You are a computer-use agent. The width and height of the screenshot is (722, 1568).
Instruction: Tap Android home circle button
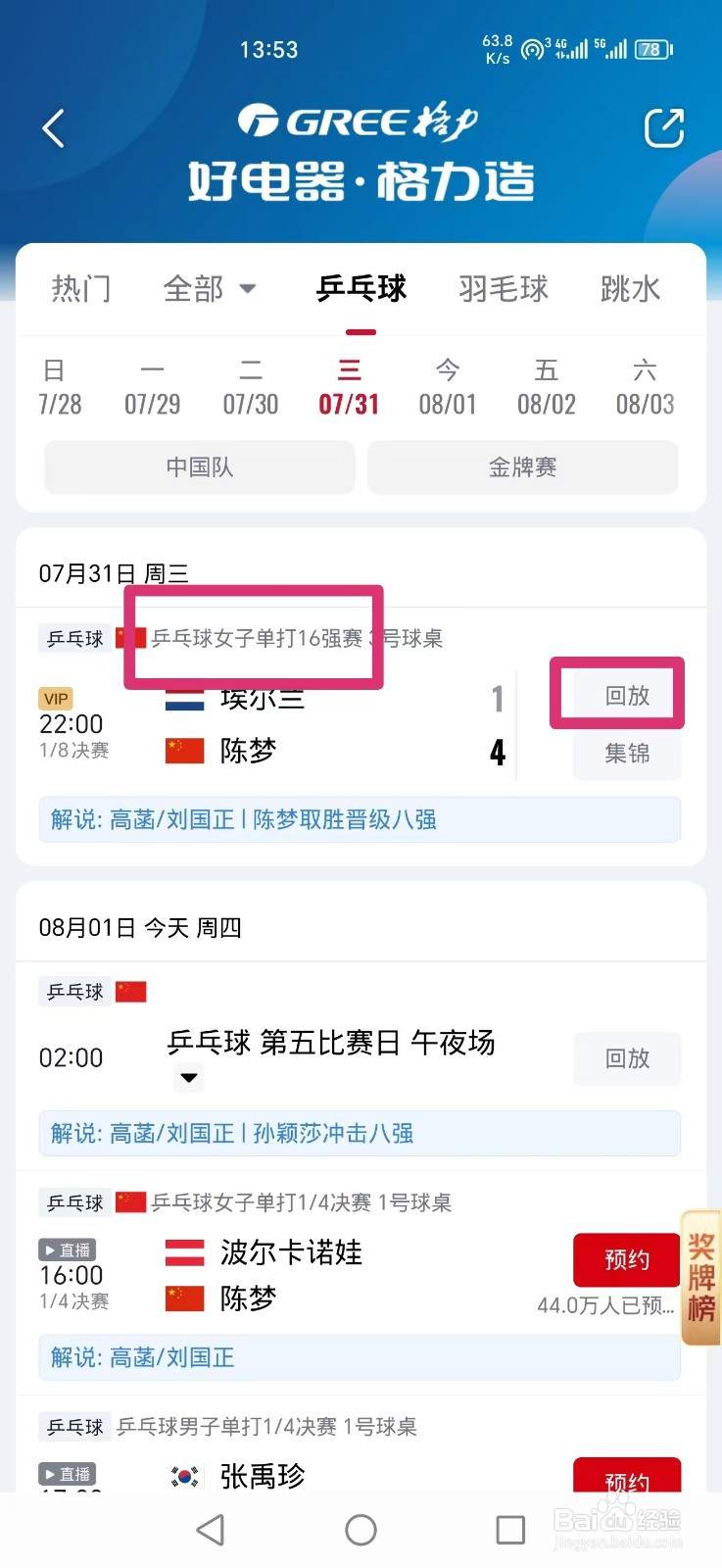click(x=361, y=1529)
